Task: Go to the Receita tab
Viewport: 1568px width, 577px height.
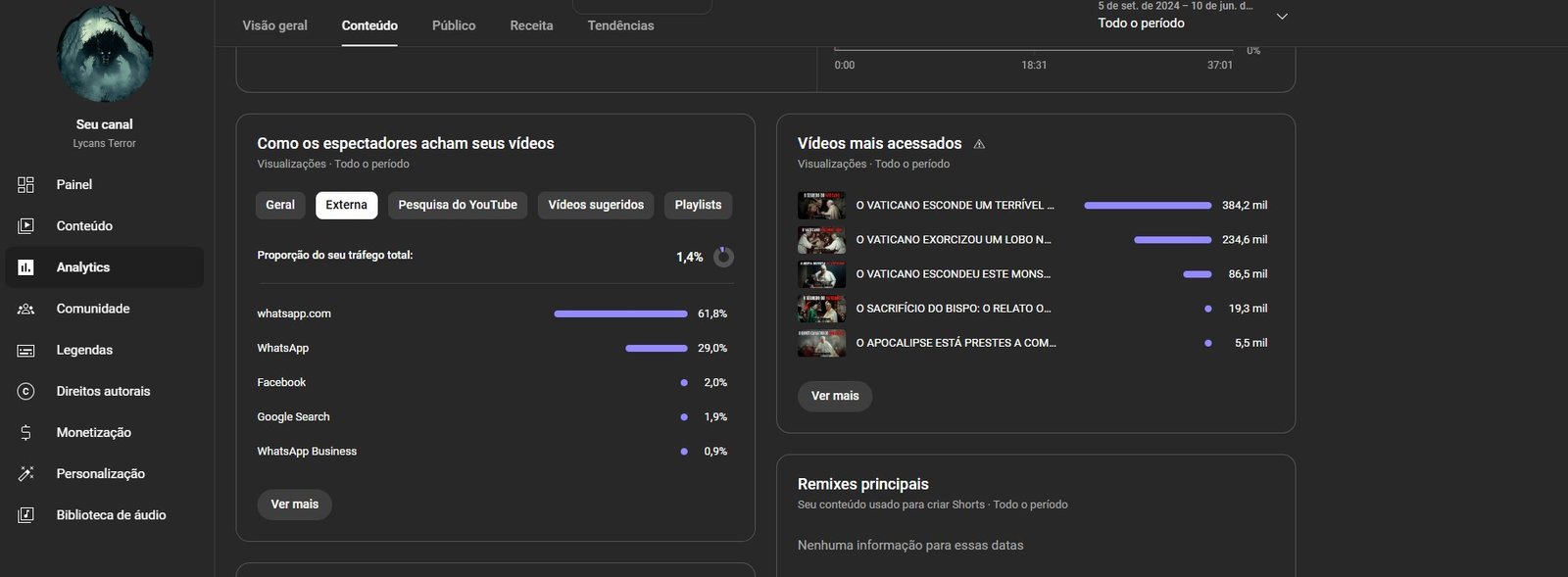Action: [531, 25]
